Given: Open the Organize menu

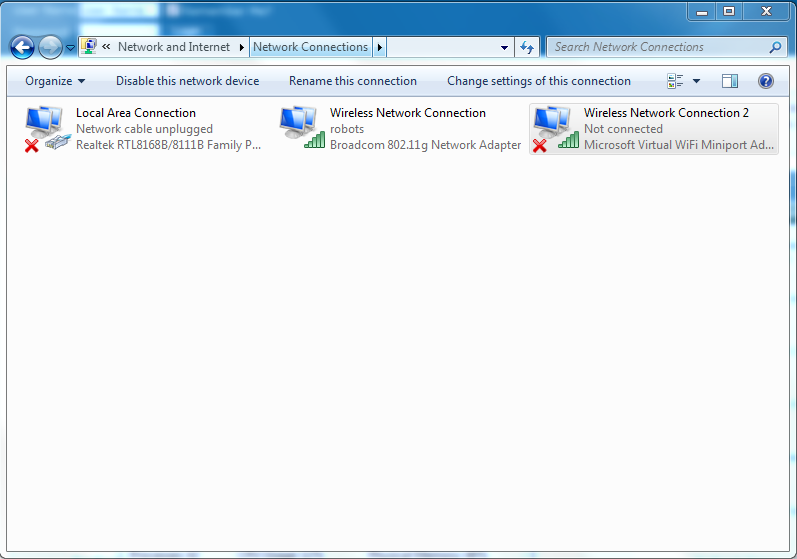Looking at the screenshot, I should click(x=55, y=81).
